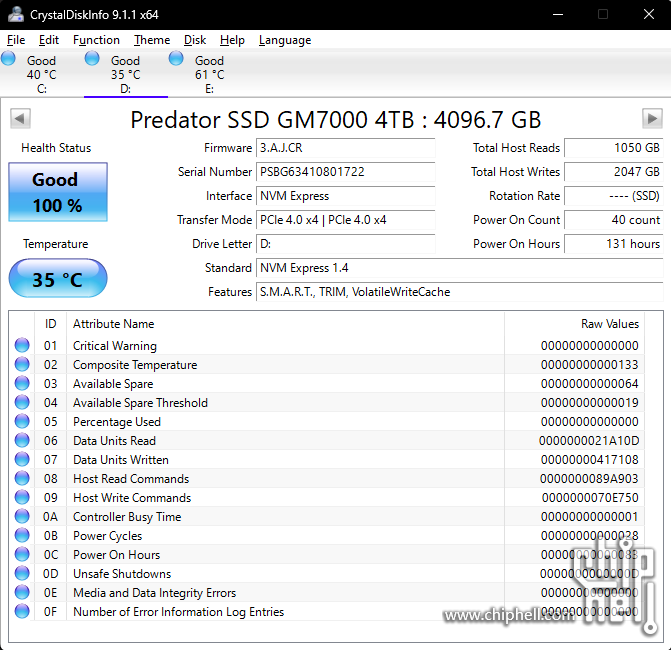This screenshot has height=650, width=671.
Task: Open the Disk menu
Action: (x=195, y=40)
